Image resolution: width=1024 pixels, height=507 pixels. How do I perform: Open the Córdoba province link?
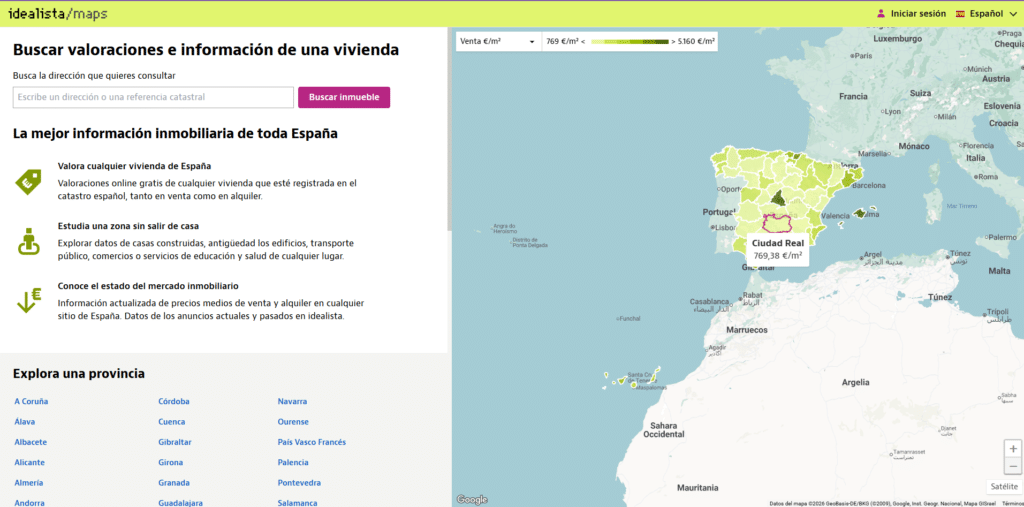(174, 401)
